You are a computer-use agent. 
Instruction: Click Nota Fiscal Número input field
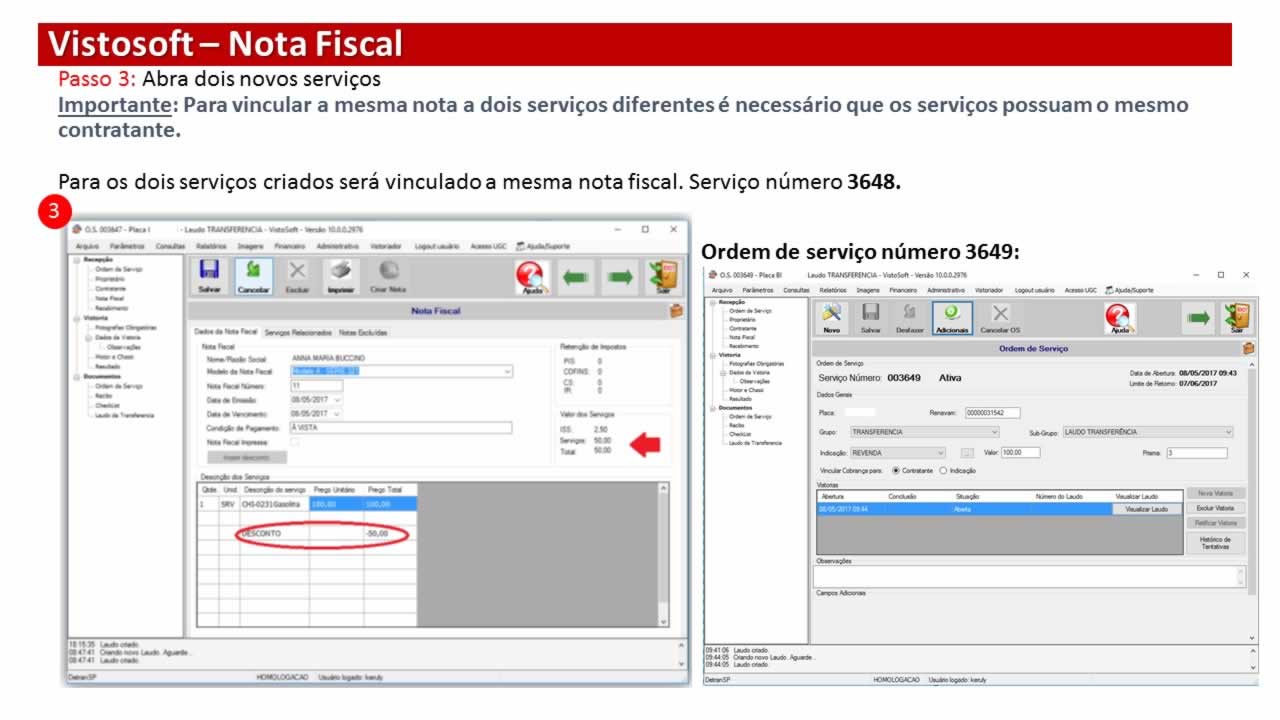tap(315, 385)
